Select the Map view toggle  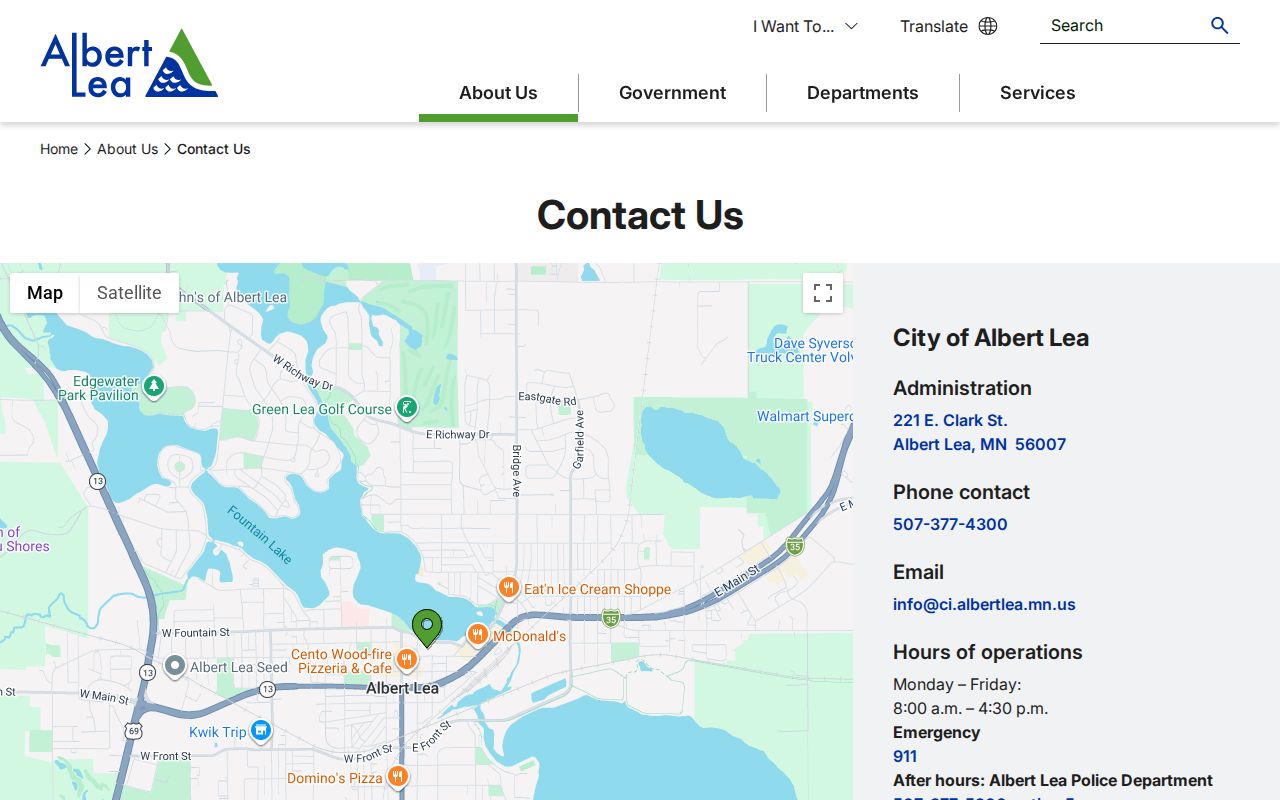click(x=45, y=293)
